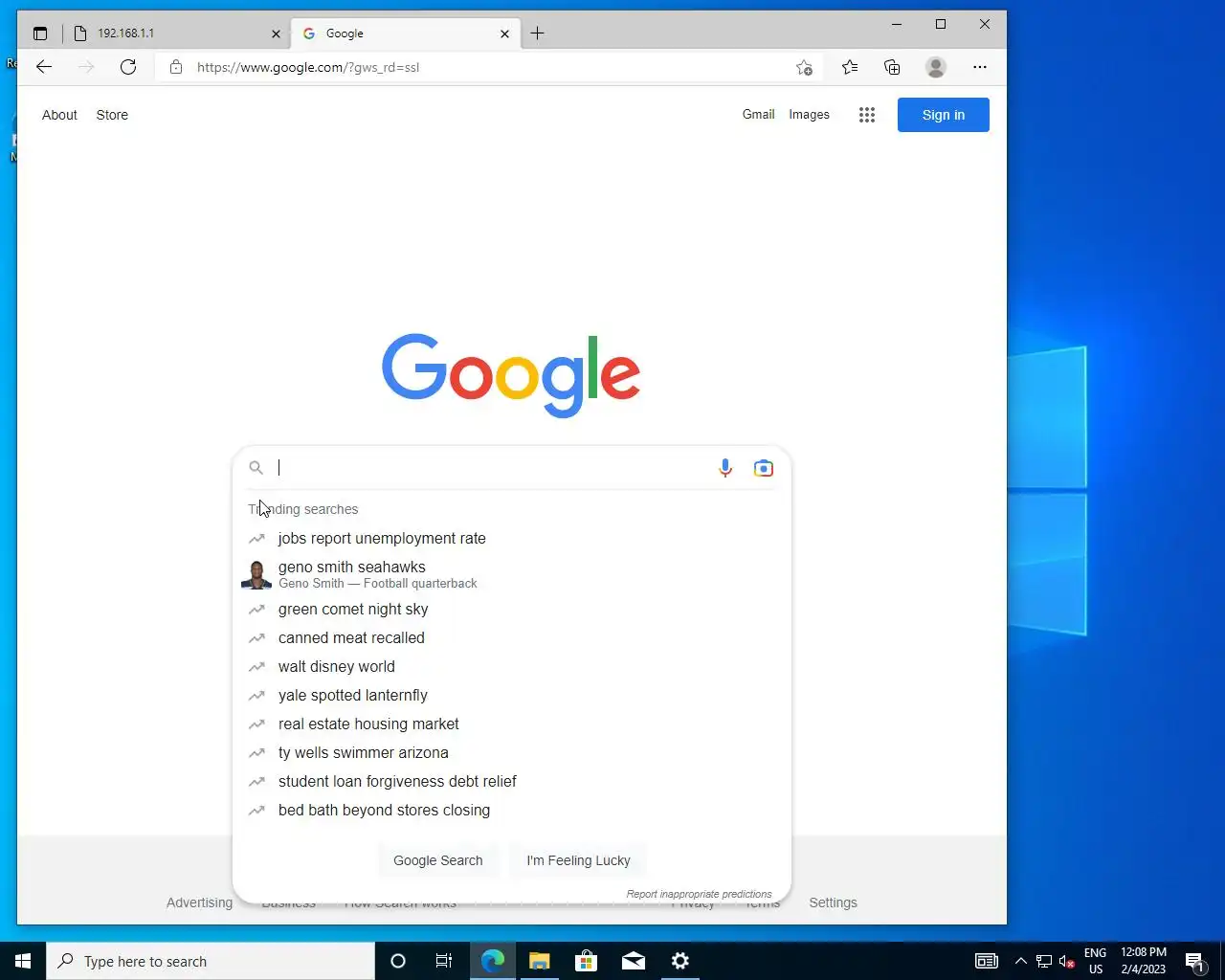
Task: Open the Advertising footer link
Action: click(199, 902)
